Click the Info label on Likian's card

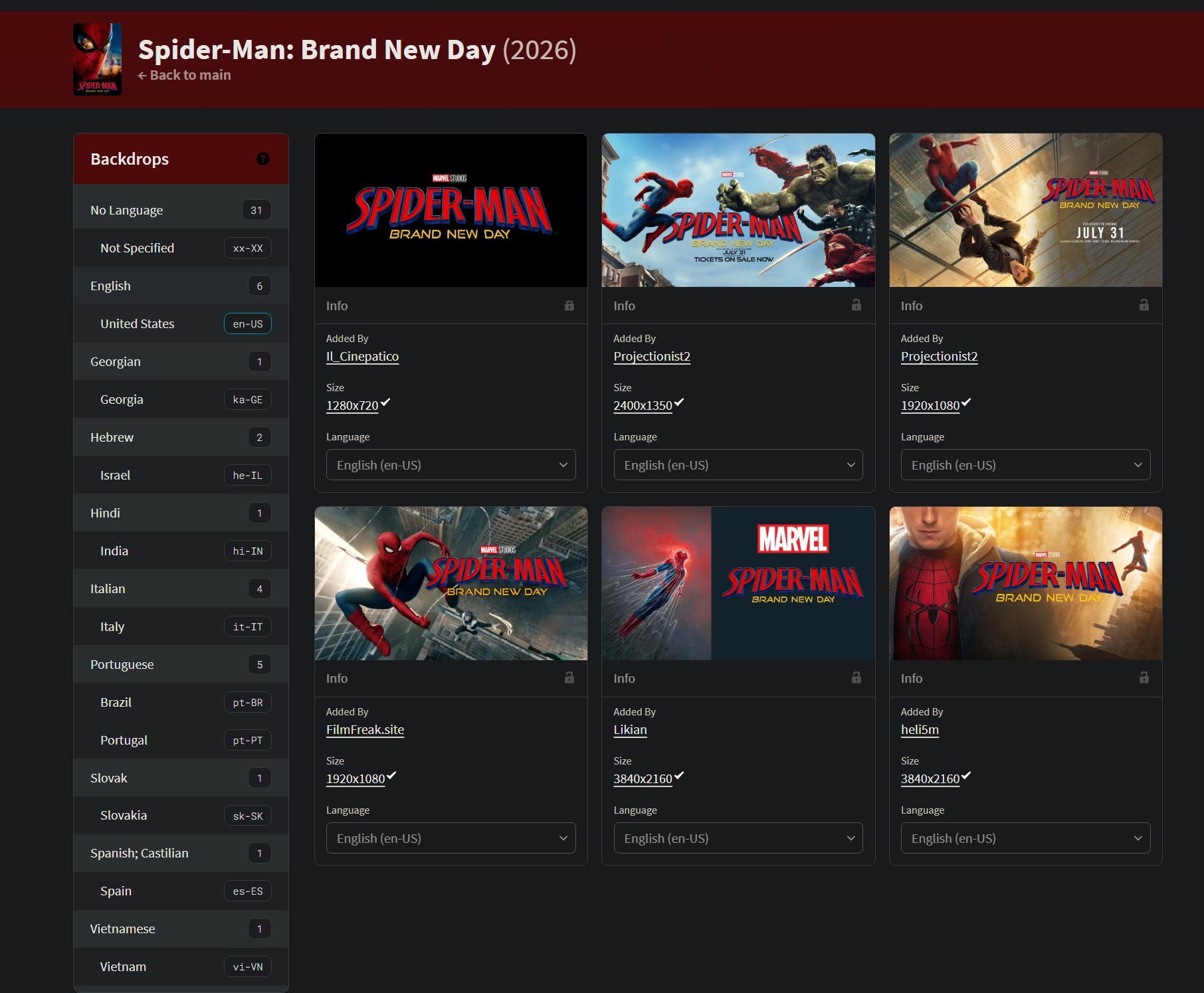(x=624, y=678)
